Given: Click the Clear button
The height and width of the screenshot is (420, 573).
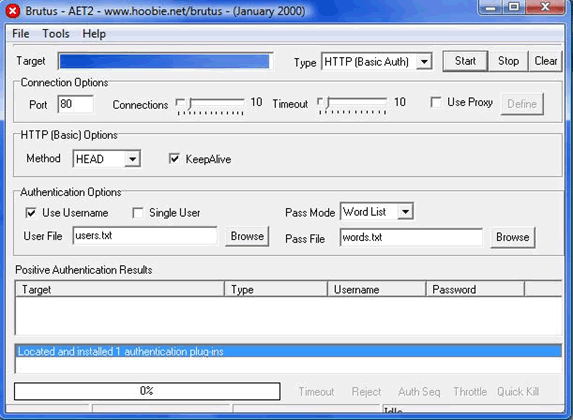Looking at the screenshot, I should click(x=546, y=61).
